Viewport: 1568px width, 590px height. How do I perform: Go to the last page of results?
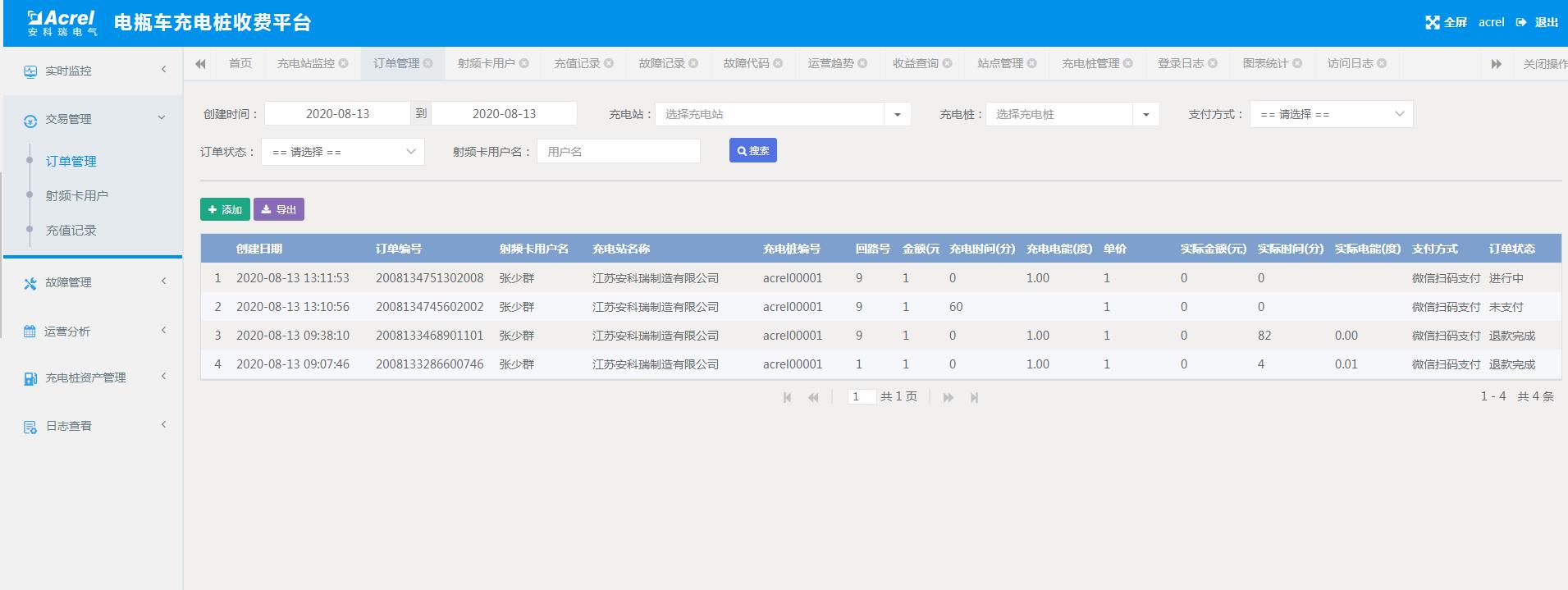974,397
